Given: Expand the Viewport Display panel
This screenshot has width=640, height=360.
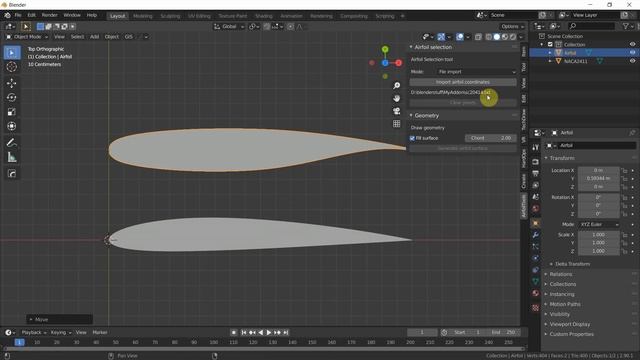Looking at the screenshot, I should tap(569, 324).
